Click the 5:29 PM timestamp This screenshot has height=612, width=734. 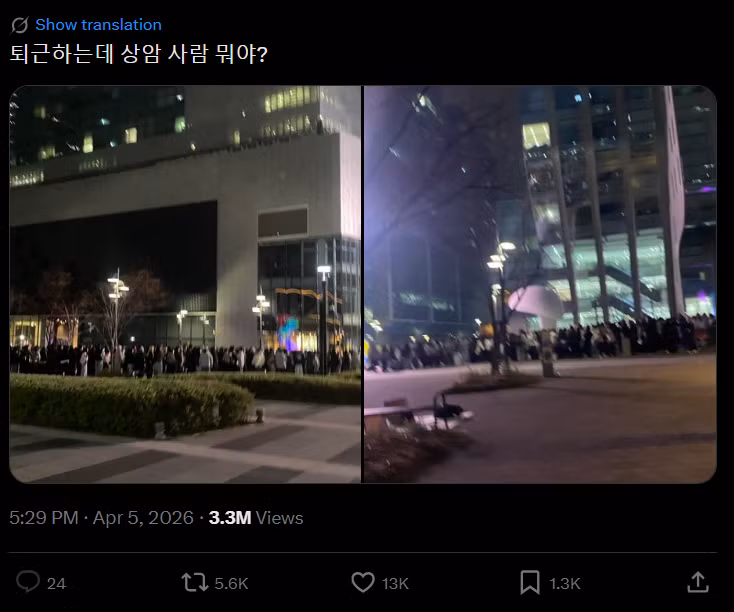pyautogui.click(x=44, y=518)
